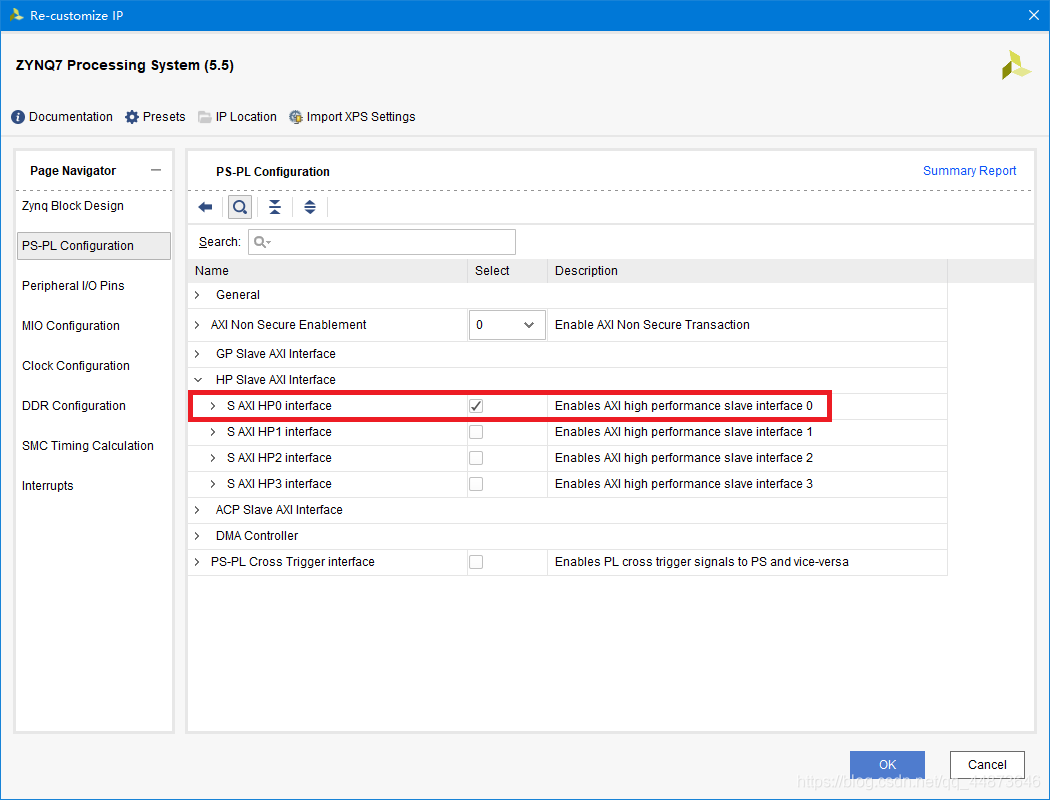Open the AXI Non Secure Enablement dropdown
The height and width of the screenshot is (800, 1050).
point(507,325)
